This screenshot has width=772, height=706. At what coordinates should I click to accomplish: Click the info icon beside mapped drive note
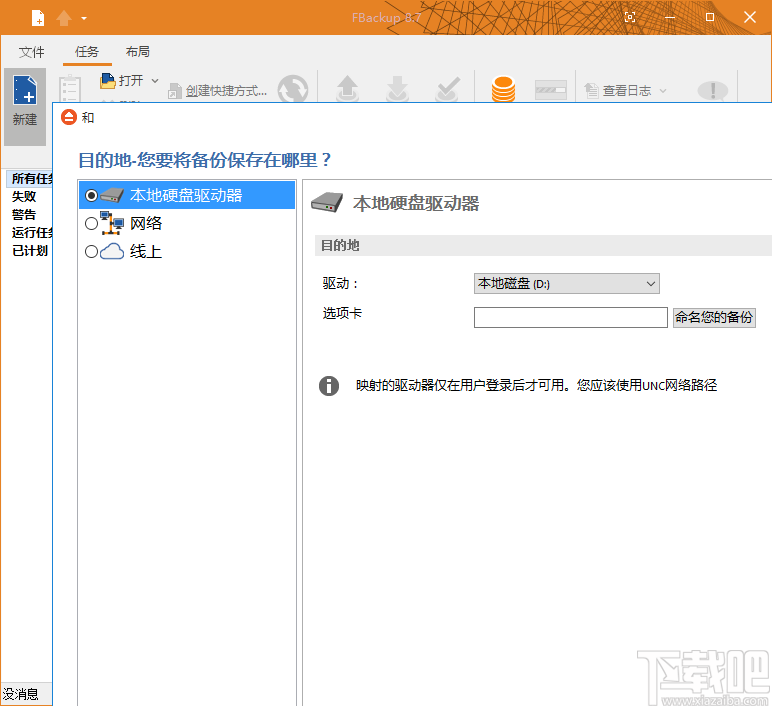(x=329, y=385)
